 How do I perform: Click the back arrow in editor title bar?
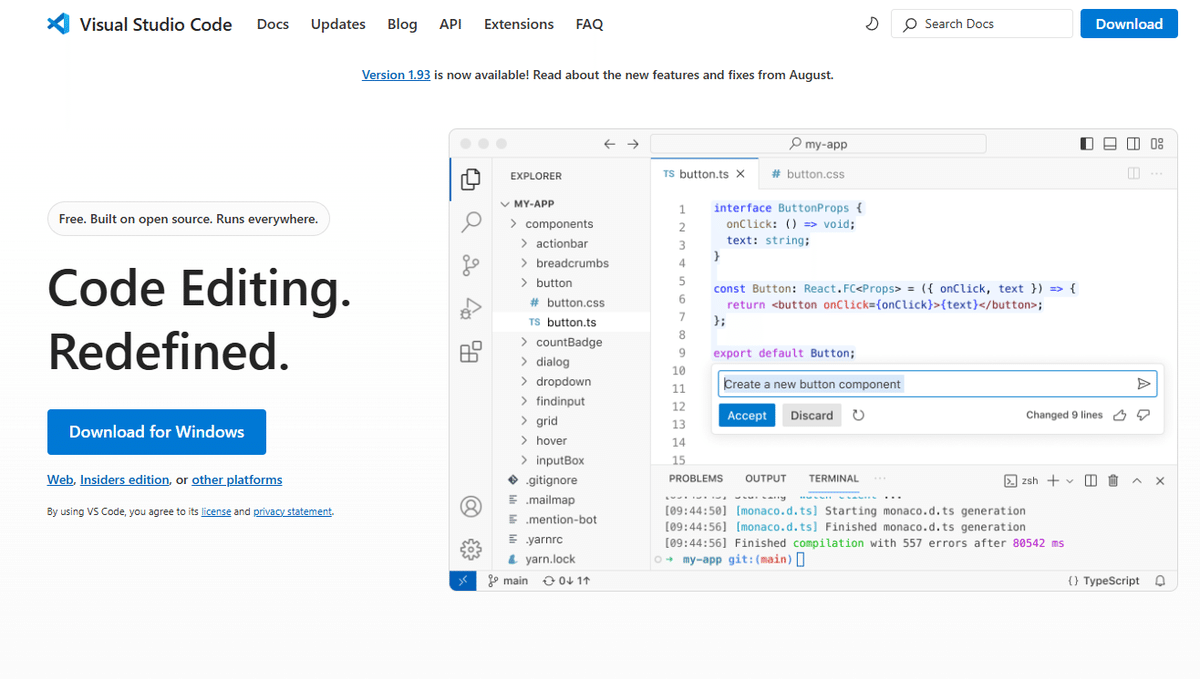610,144
